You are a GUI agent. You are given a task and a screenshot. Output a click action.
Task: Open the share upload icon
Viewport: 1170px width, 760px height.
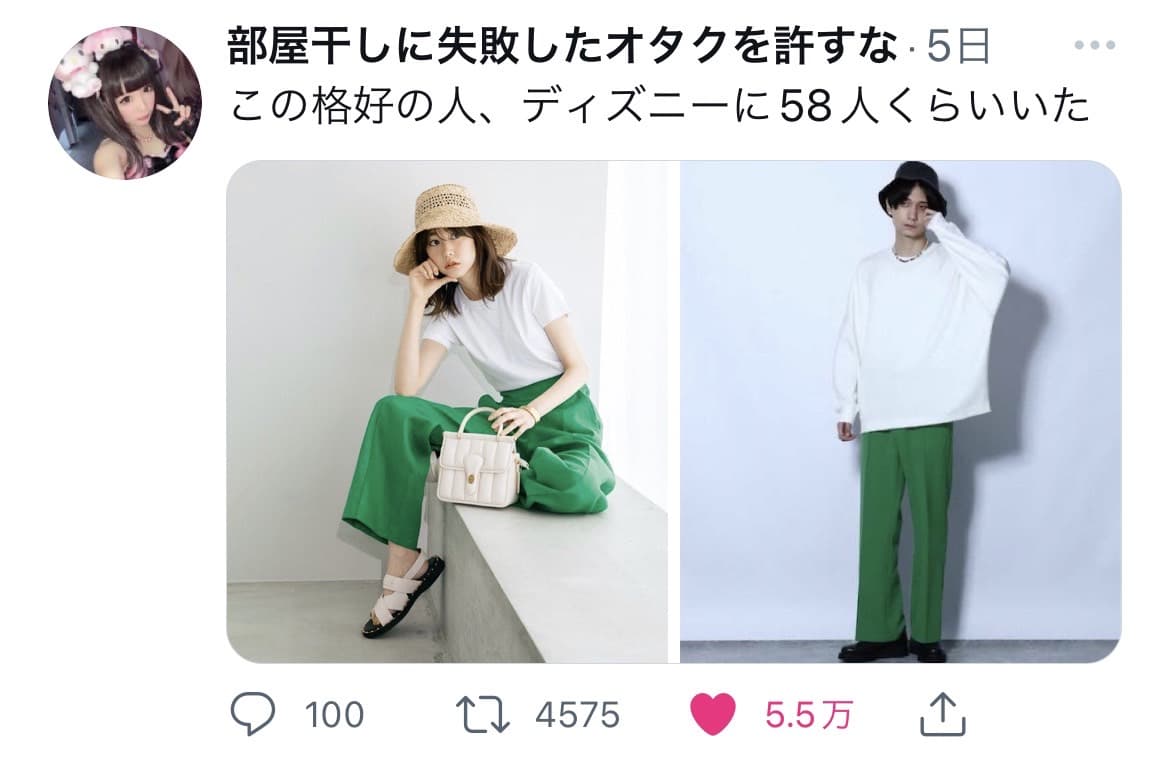click(x=942, y=714)
